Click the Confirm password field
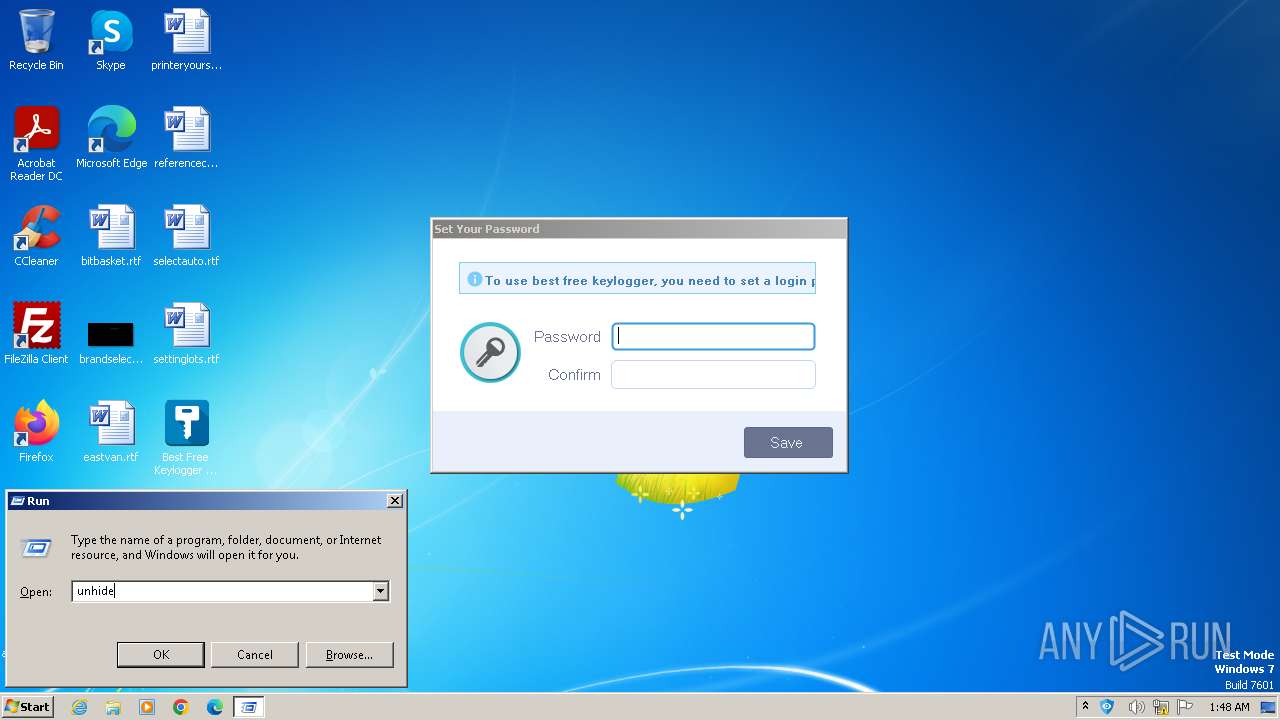Viewport: 1280px width, 720px height. coord(713,374)
